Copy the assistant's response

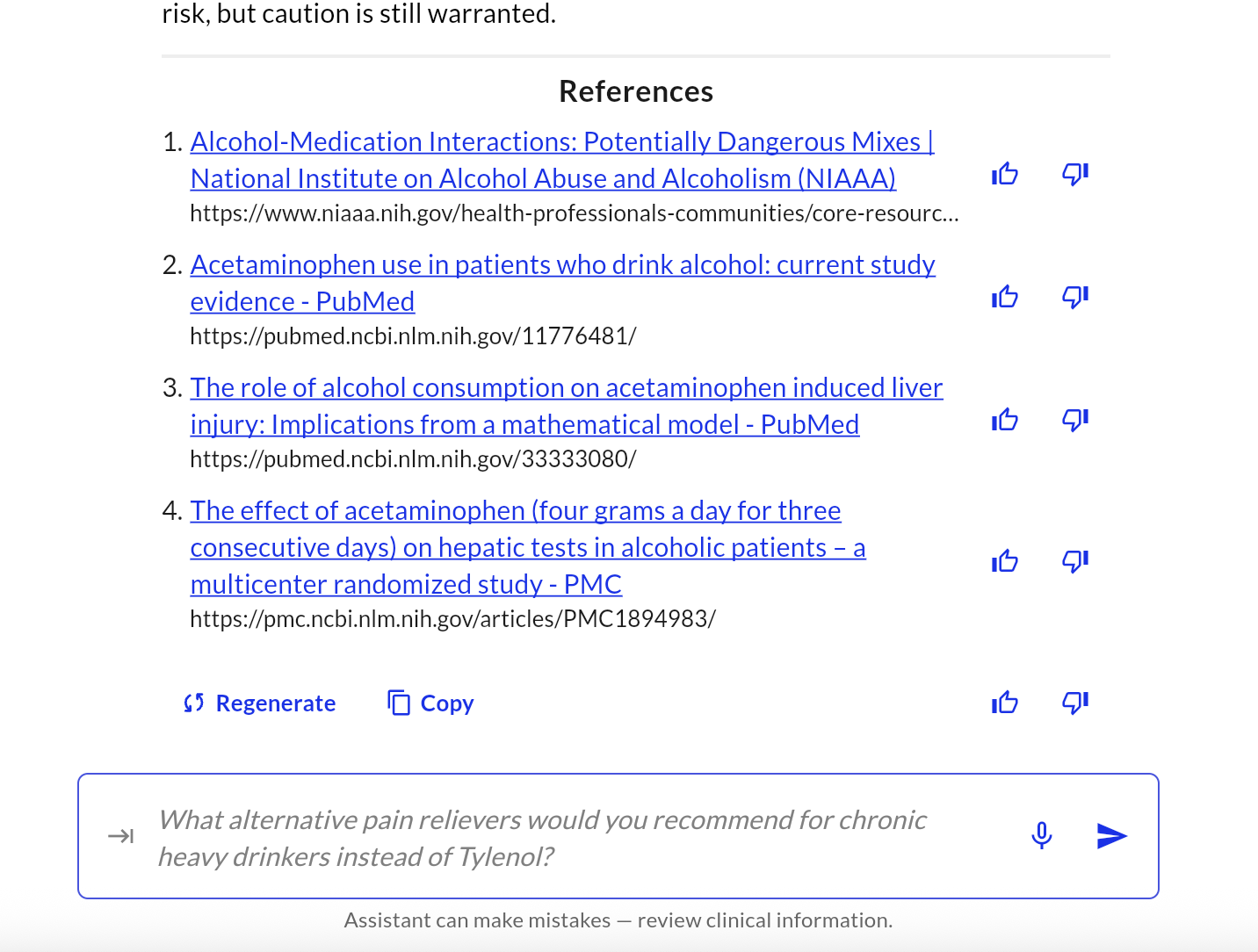coord(429,703)
